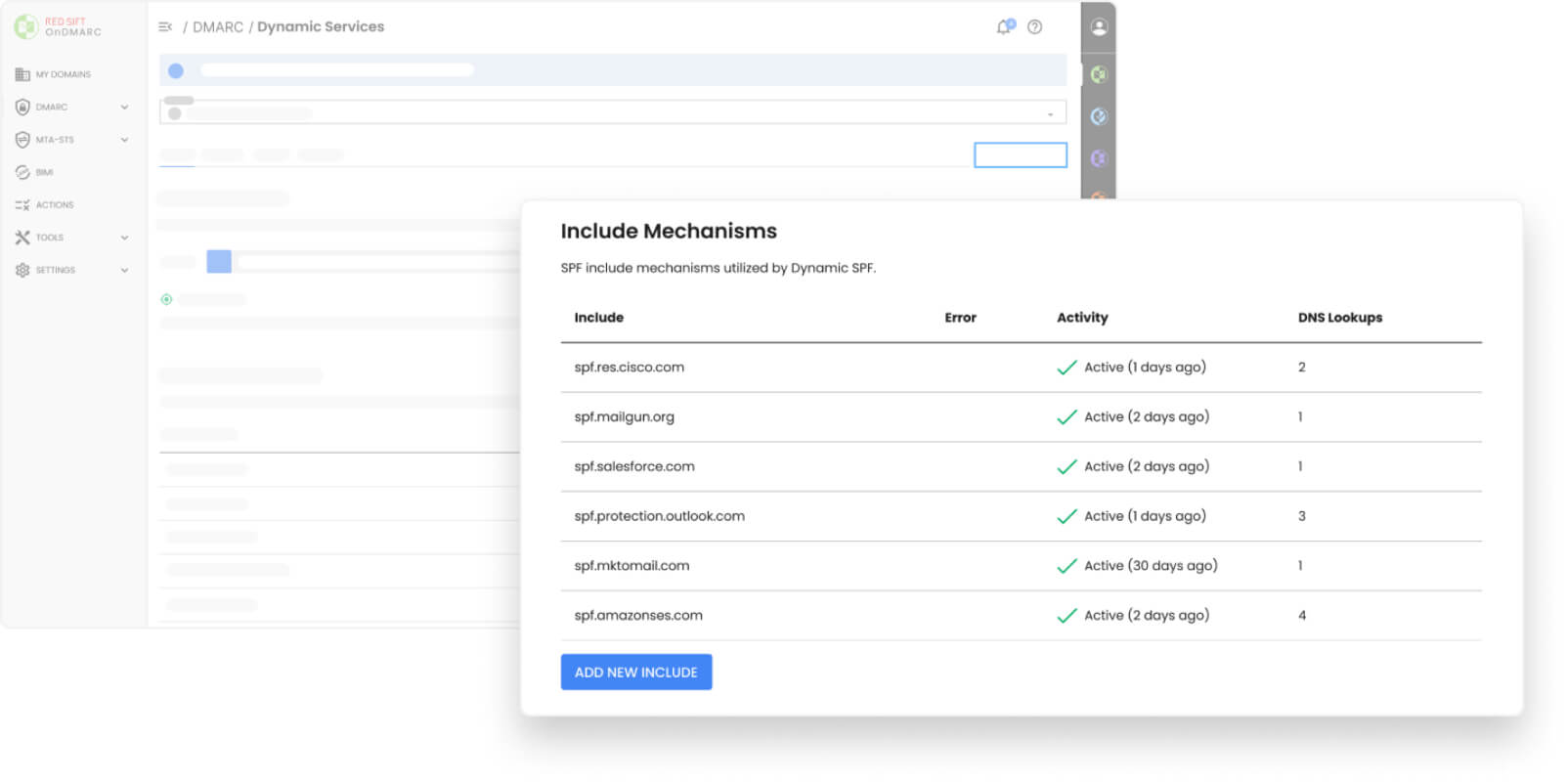
Task: Select the DMARC shield icon in sidebar
Action: point(22,107)
